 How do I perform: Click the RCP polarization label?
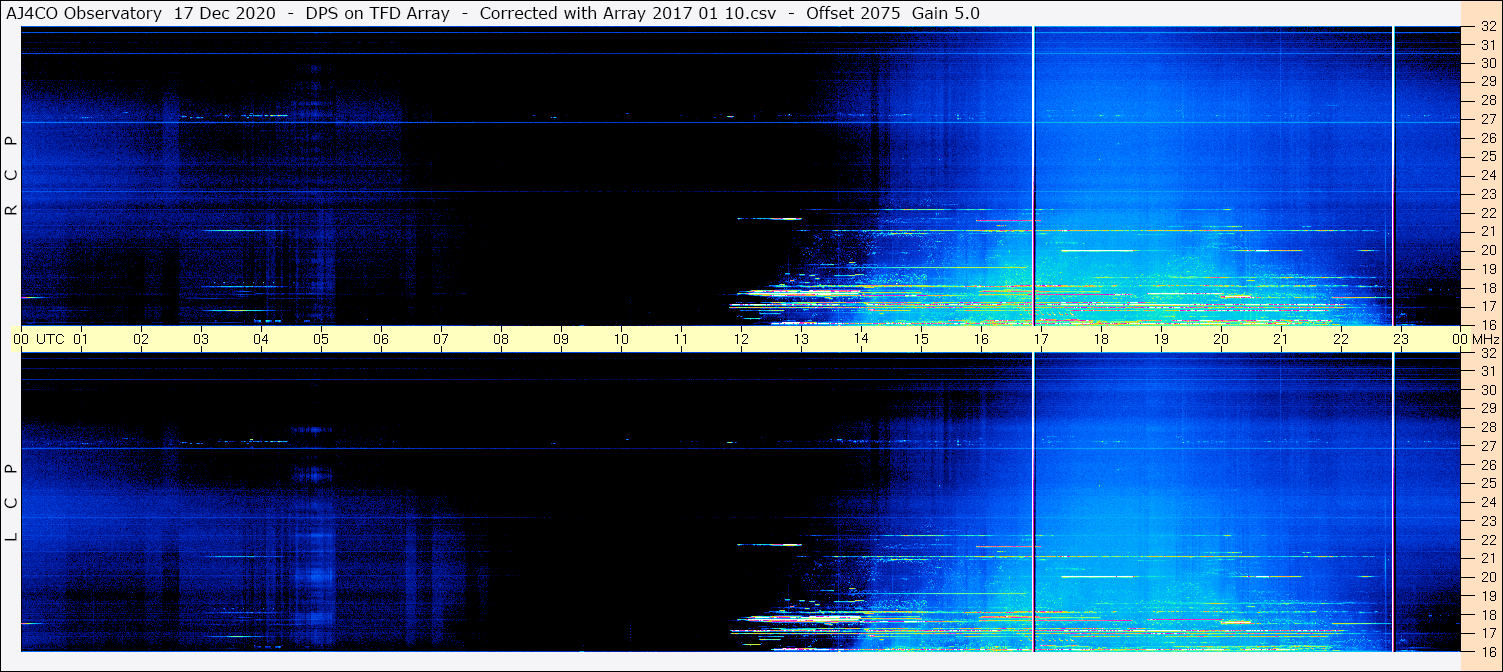tap(11, 177)
